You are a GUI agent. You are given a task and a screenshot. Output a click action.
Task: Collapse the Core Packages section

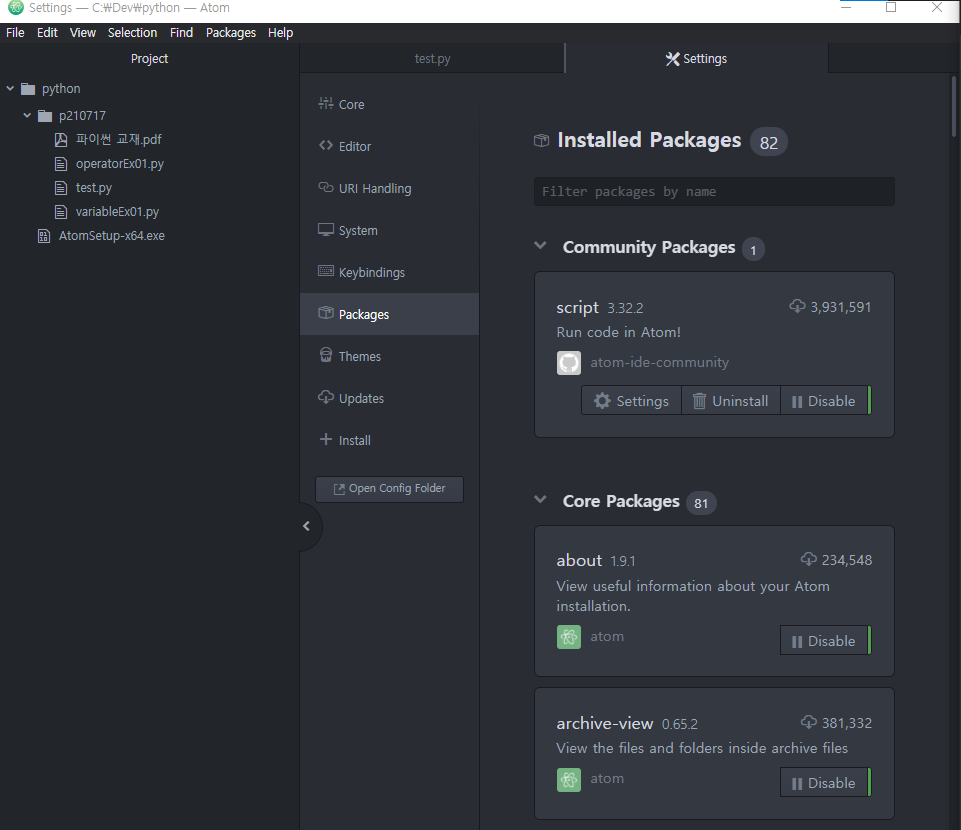[x=540, y=499]
